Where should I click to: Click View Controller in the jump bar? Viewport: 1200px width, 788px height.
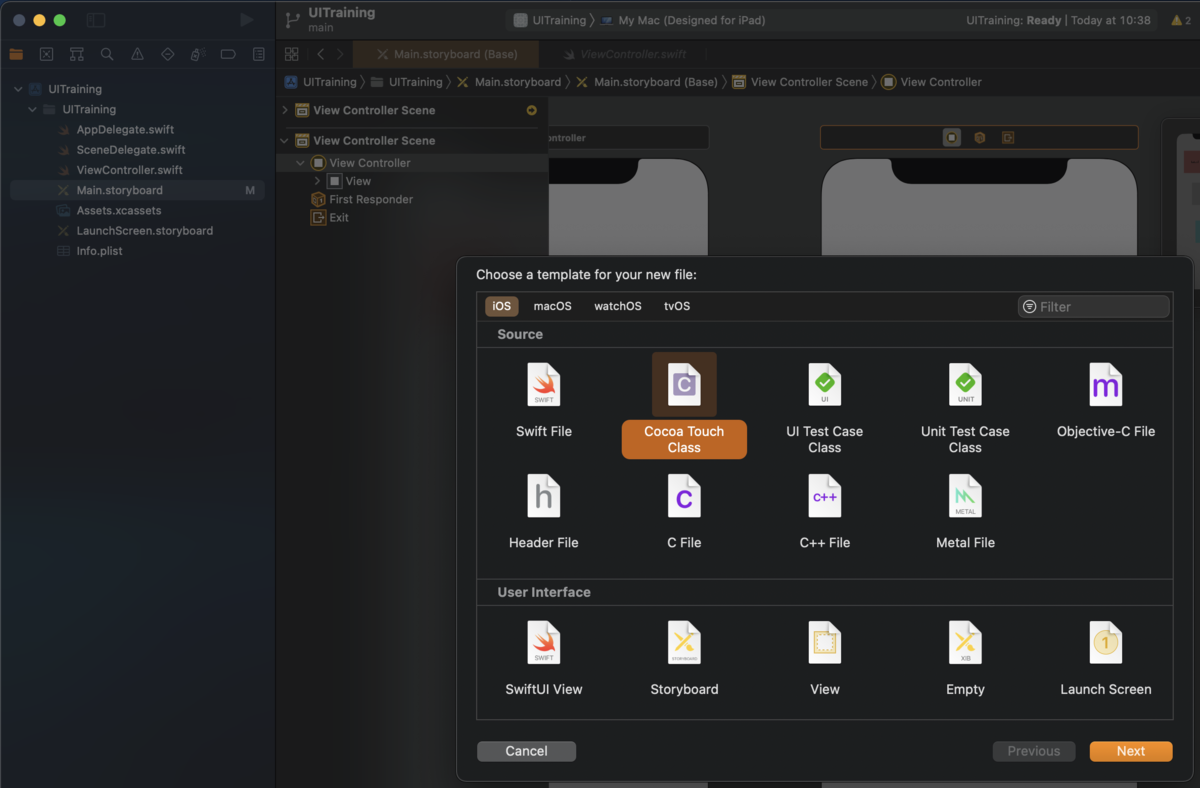[x=932, y=82]
